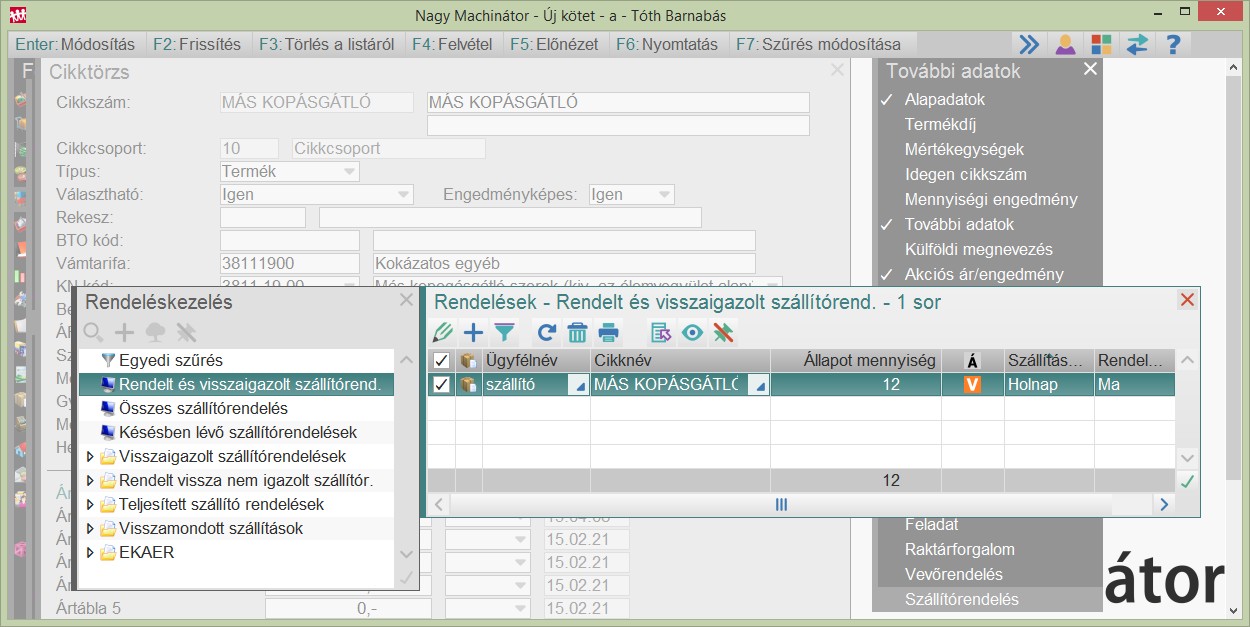Screen dimensions: 1250x627
Task: Open the filter funnel icon in Rendelések toolbar
Action: tap(504, 333)
